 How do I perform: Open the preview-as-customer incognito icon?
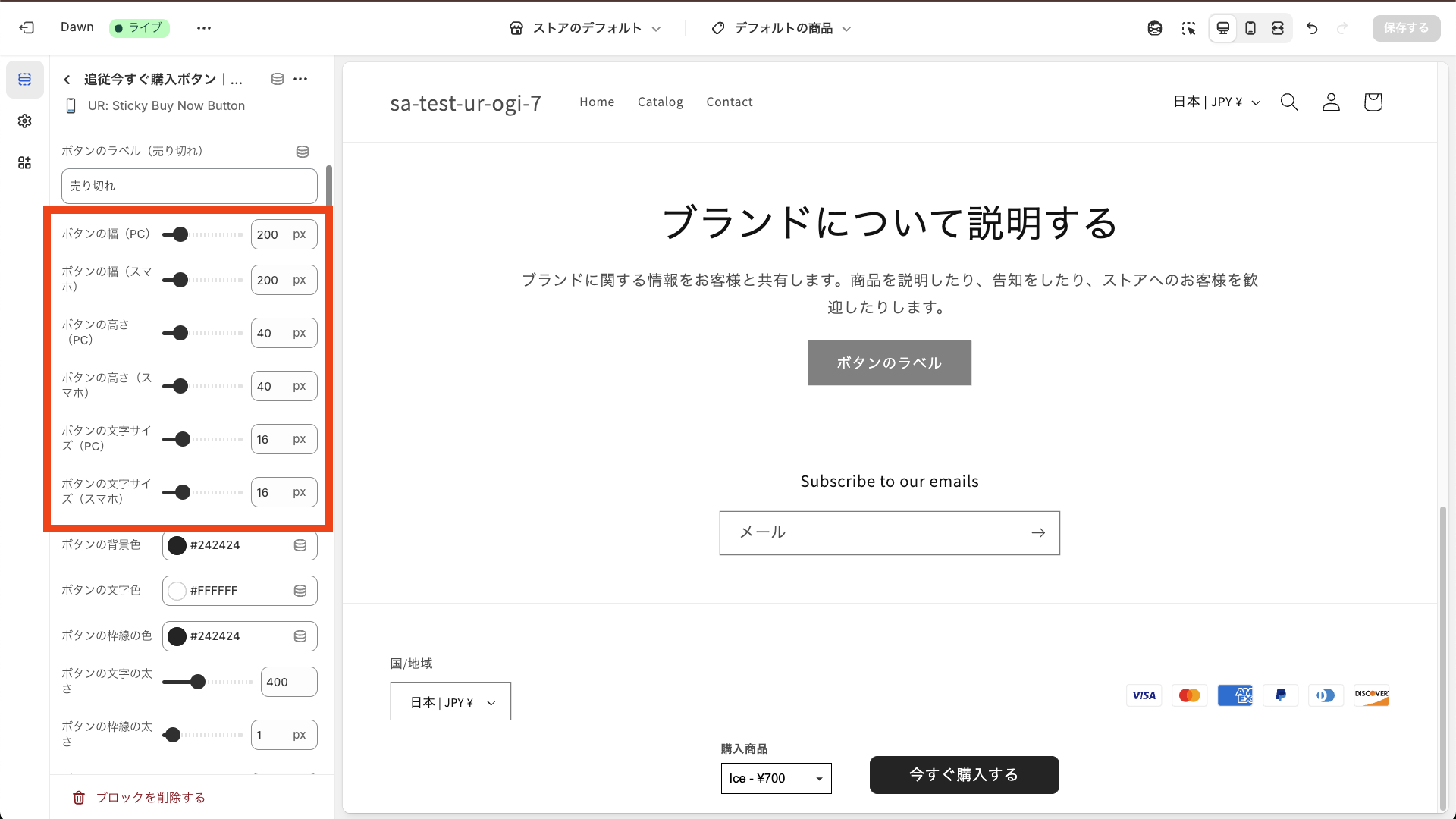pos(1154,28)
